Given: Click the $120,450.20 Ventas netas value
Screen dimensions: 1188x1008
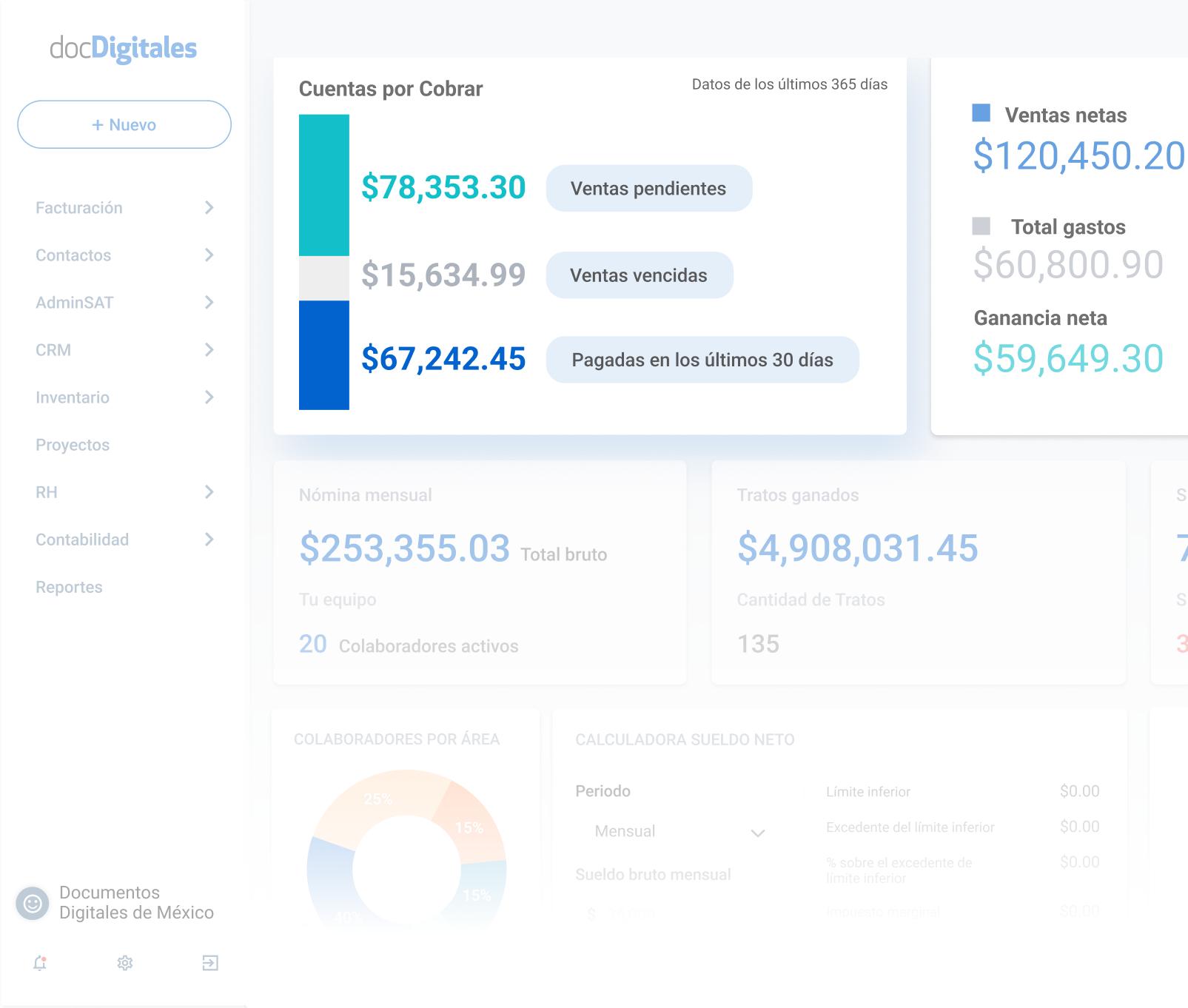Looking at the screenshot, I should pos(1080,155).
